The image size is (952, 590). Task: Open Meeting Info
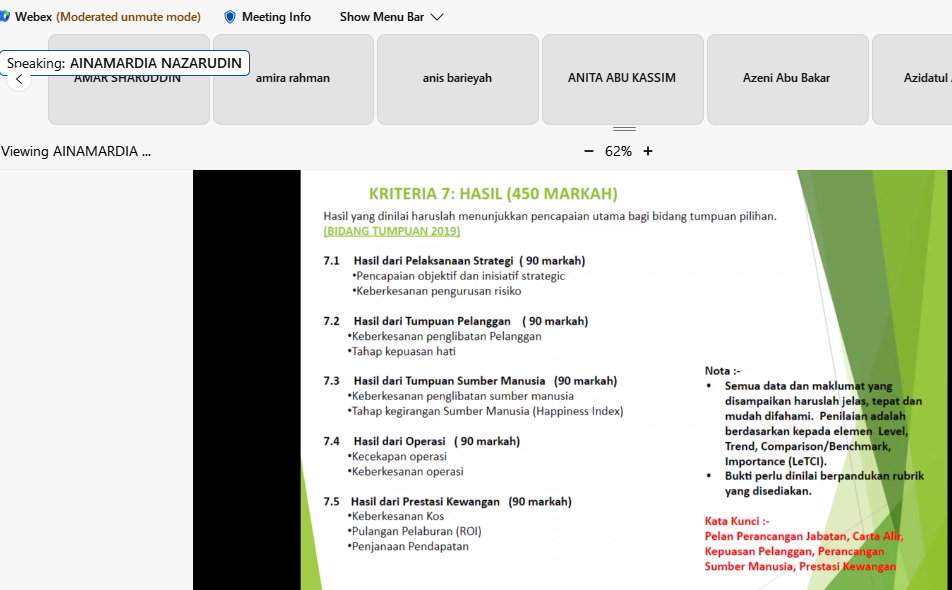[x=276, y=17]
